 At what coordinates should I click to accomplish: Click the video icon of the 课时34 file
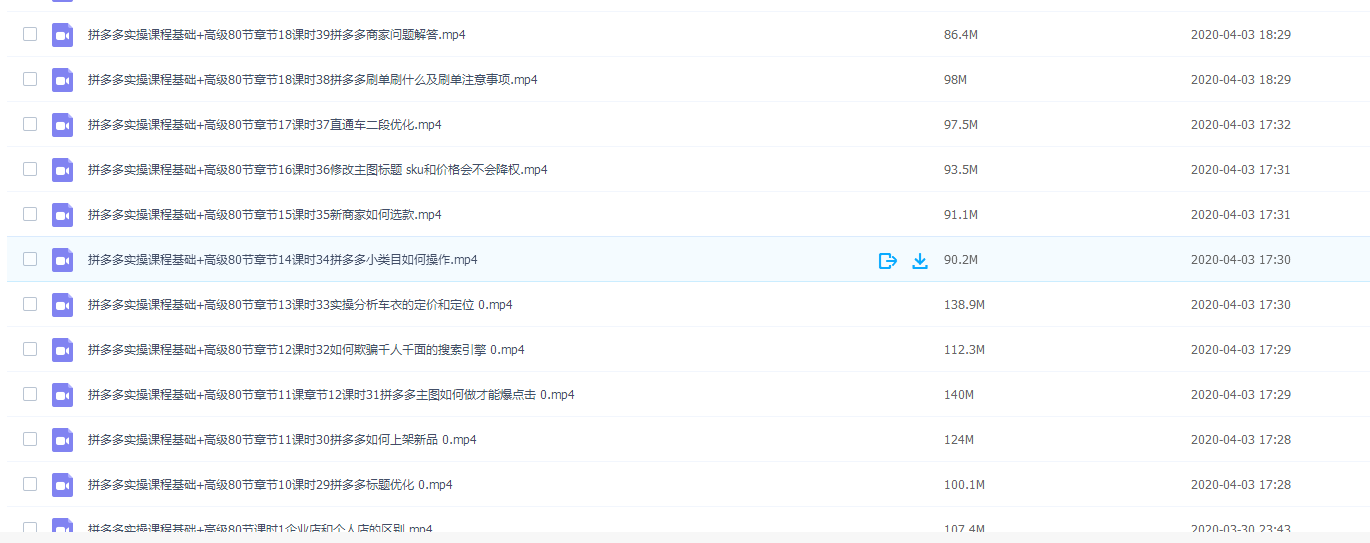pos(63,260)
